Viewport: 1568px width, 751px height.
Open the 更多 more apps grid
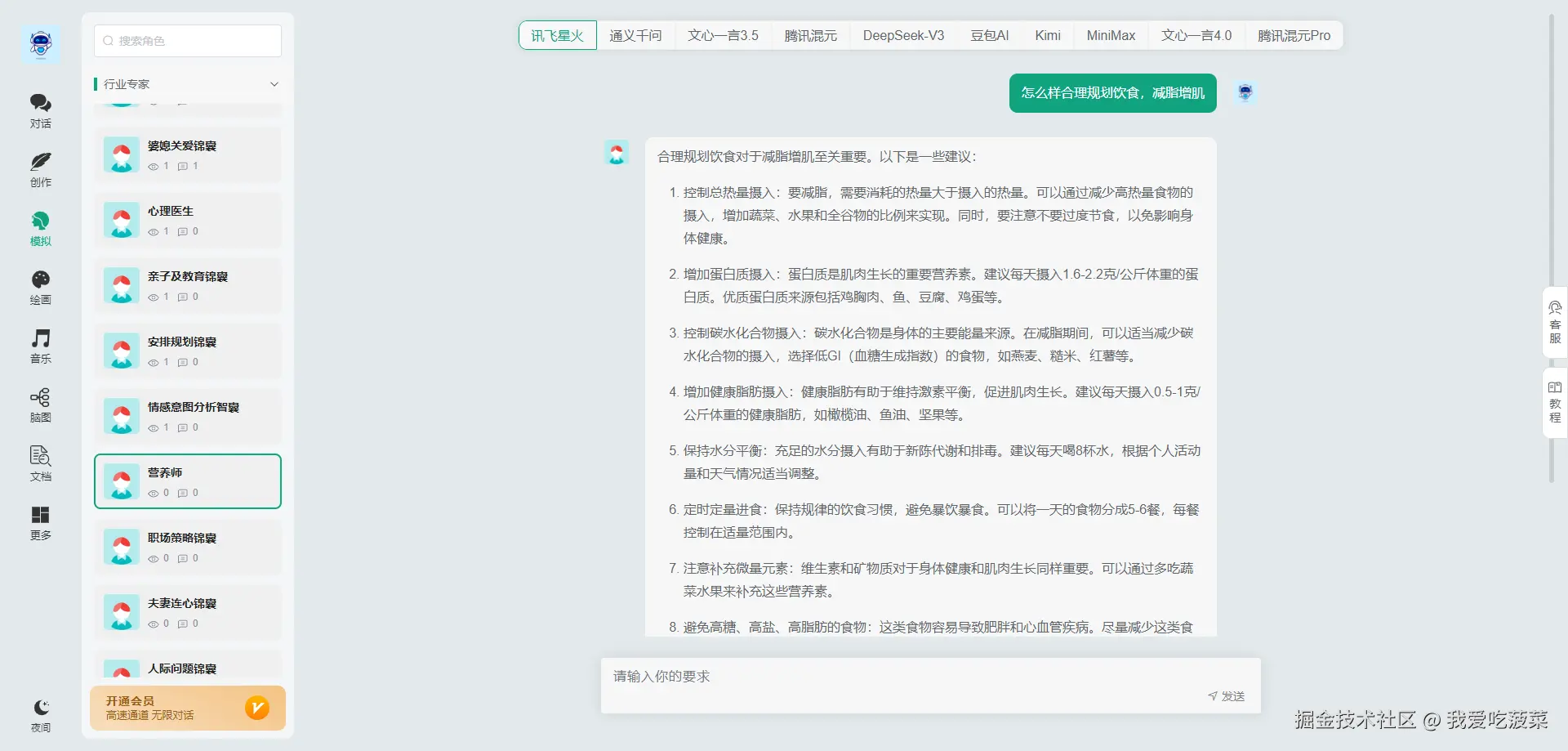41,523
